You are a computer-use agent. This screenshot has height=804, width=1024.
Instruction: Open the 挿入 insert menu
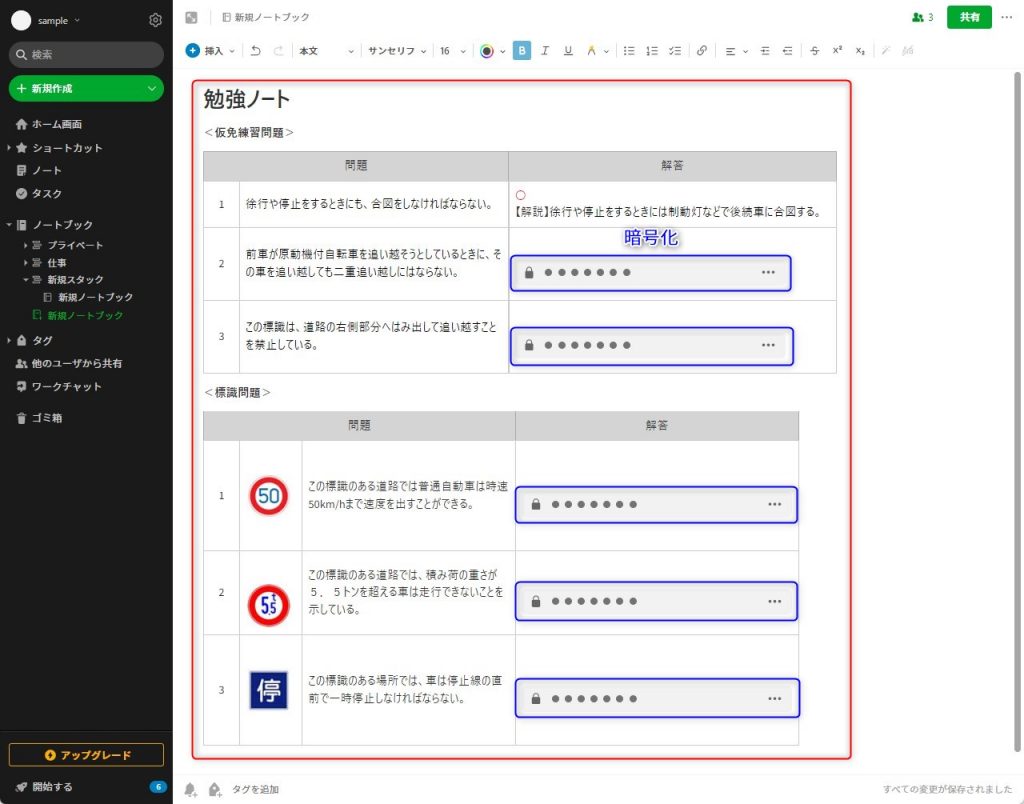click(x=210, y=51)
